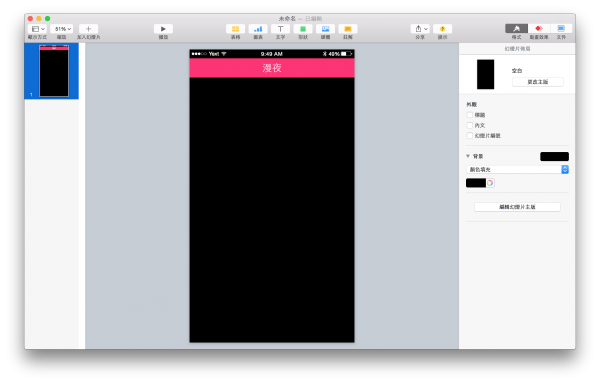The width and height of the screenshot is (600, 384).
Task: Enable the 幻燈片編號 slide number checkbox
Action: (470, 135)
